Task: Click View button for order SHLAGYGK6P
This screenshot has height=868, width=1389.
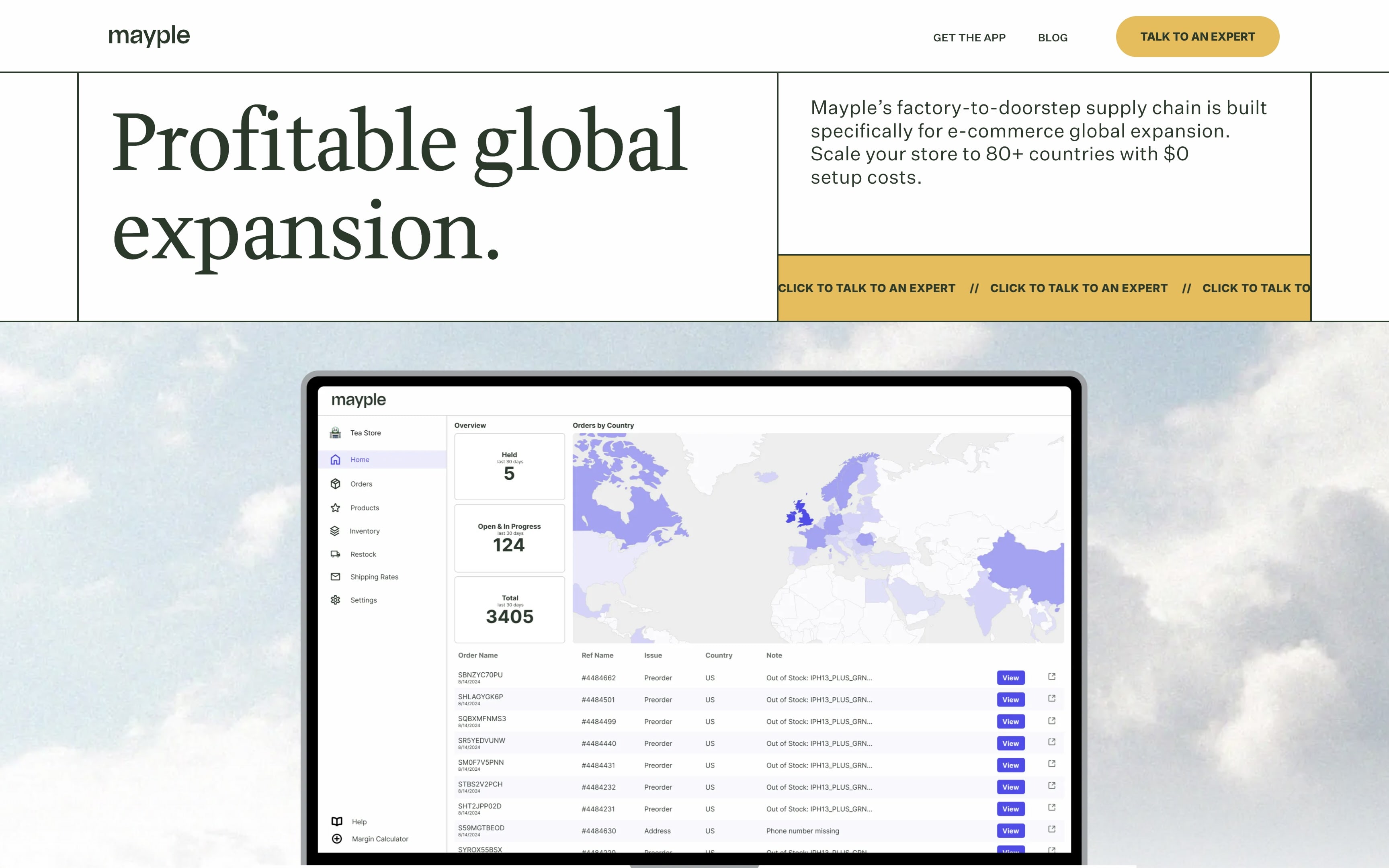Action: tap(1010, 700)
